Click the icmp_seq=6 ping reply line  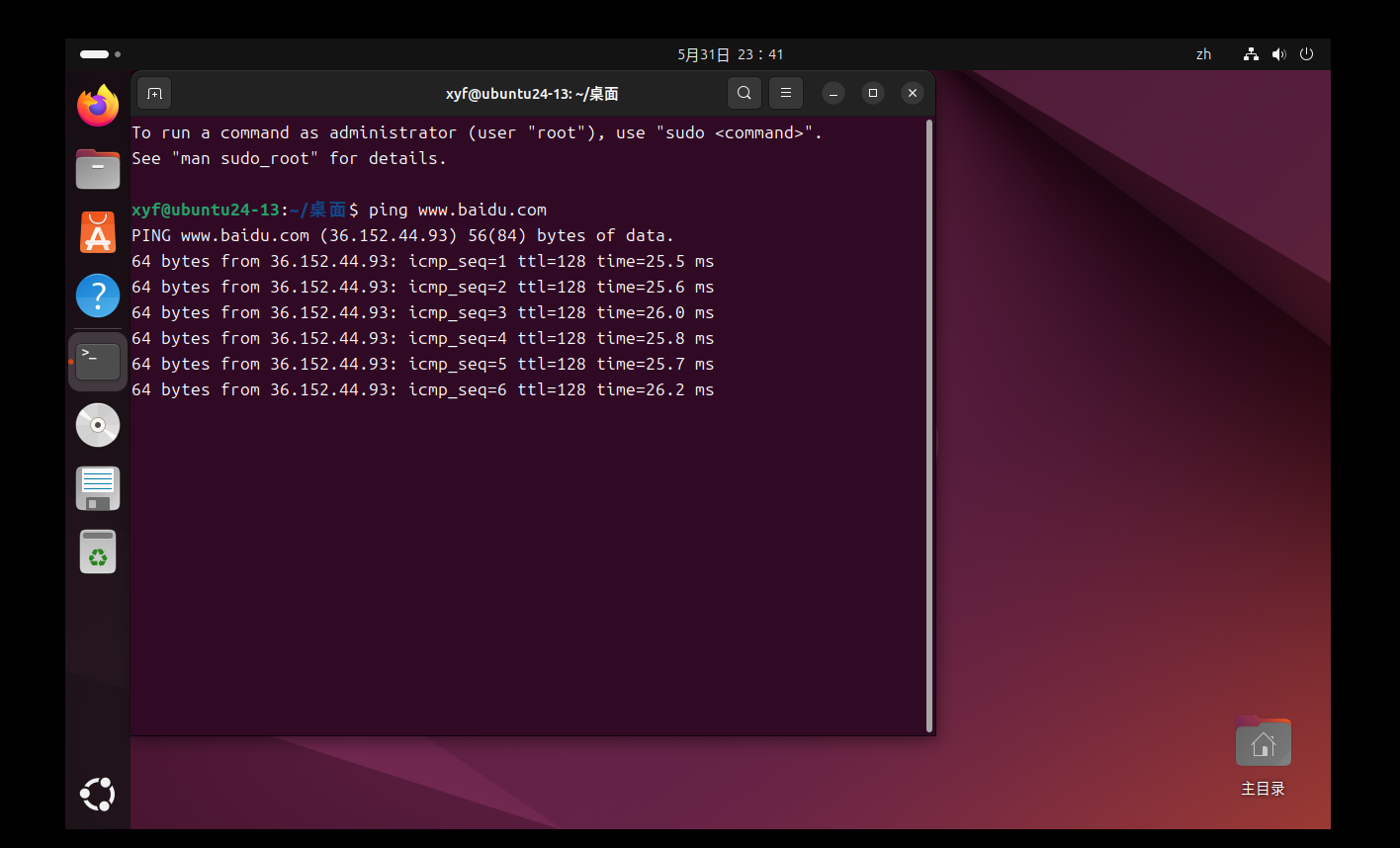pos(423,389)
